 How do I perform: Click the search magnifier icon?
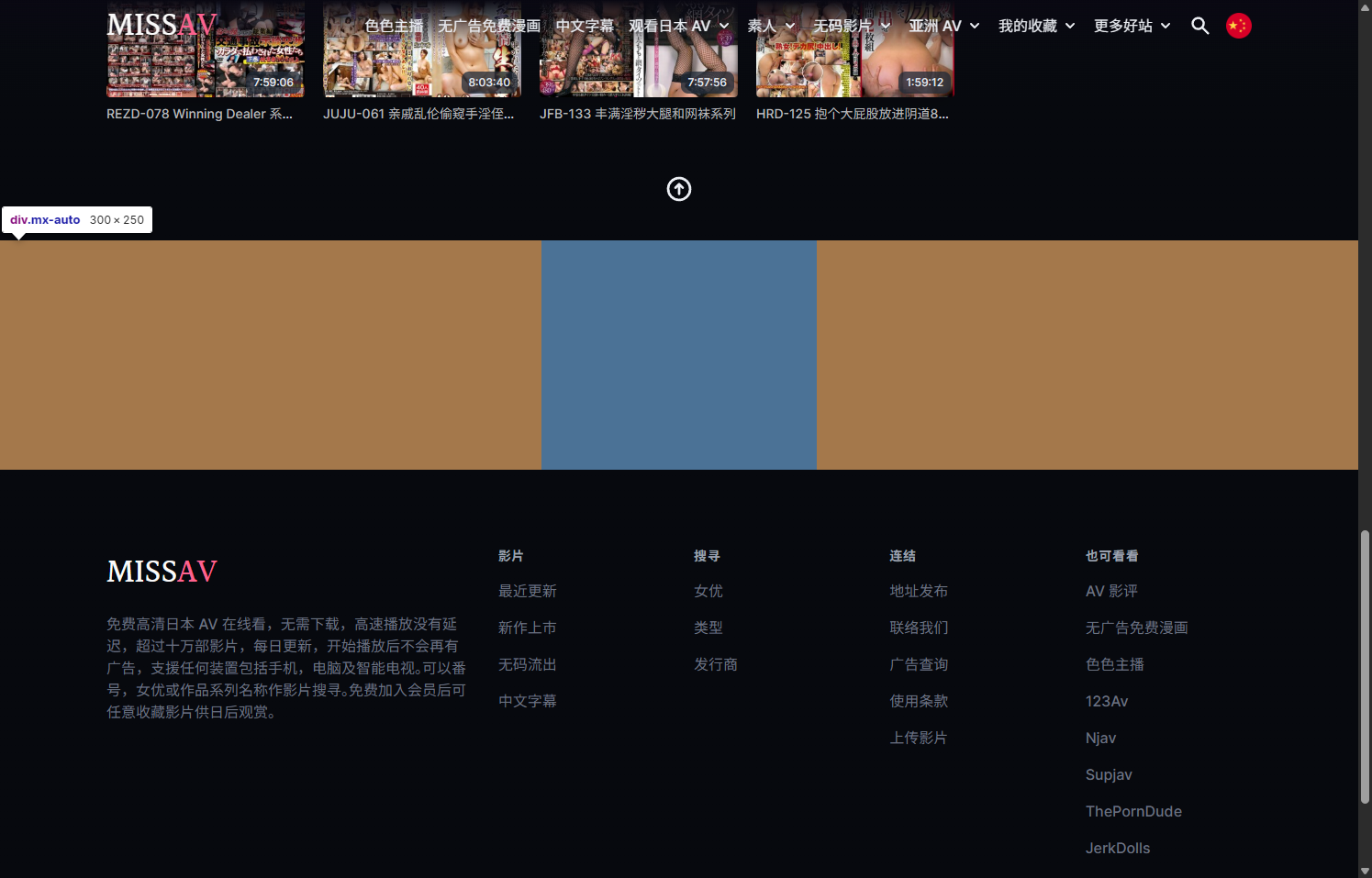(x=1199, y=26)
